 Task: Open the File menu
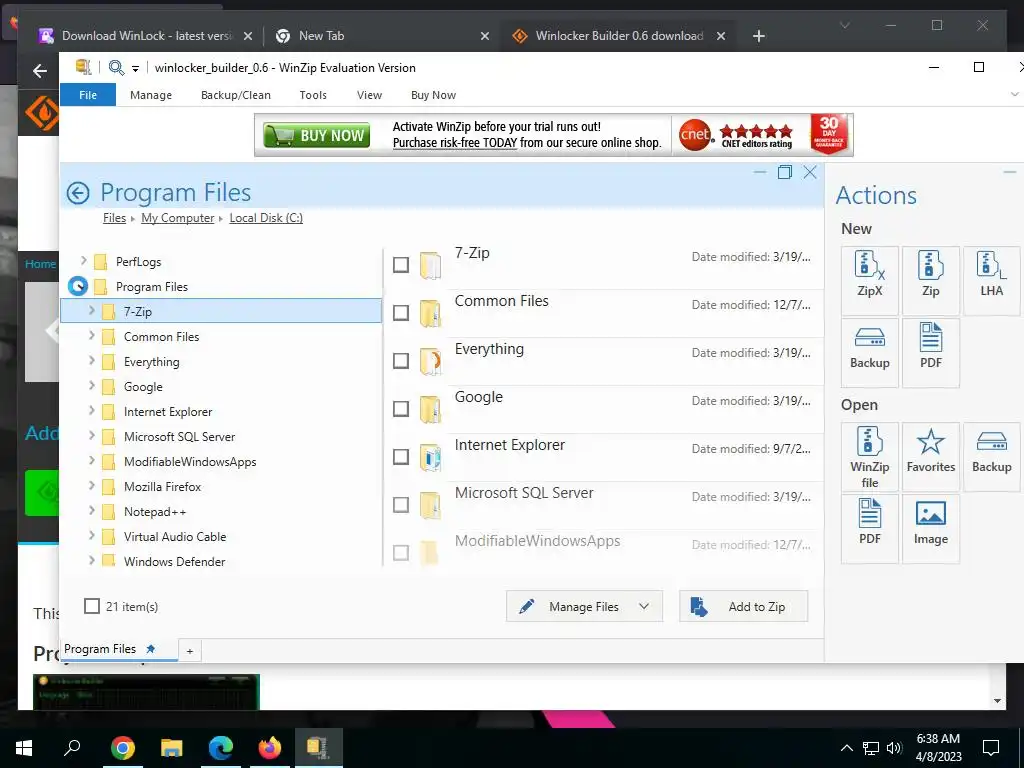point(88,95)
